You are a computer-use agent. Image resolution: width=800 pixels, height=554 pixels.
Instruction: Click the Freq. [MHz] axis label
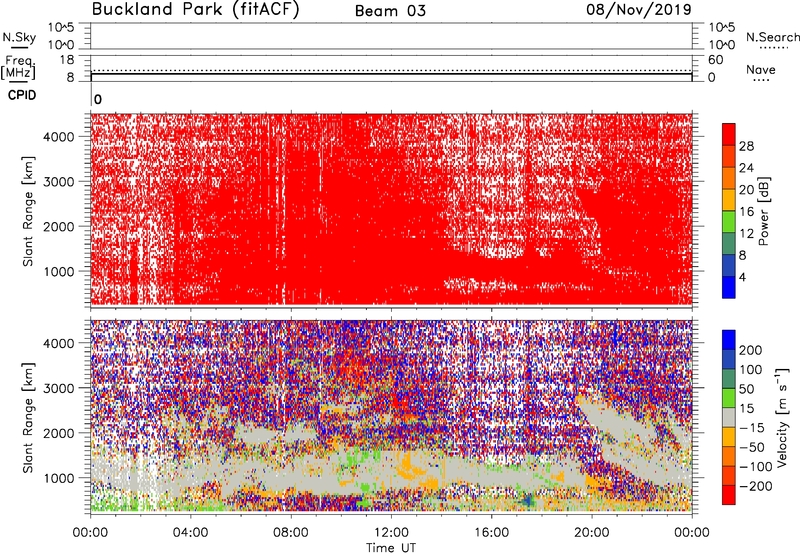click(18, 68)
